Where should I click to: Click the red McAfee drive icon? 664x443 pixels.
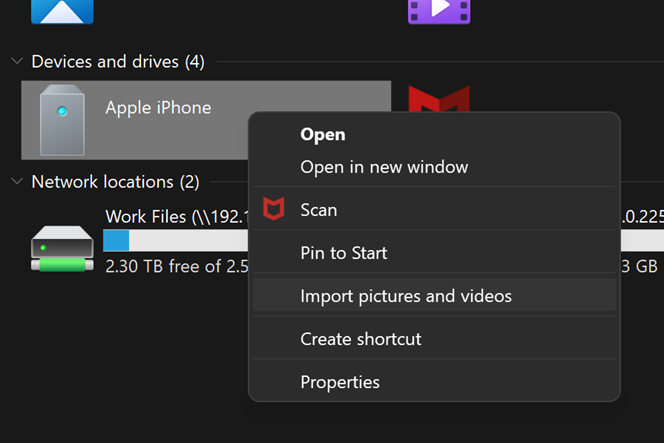[x=439, y=99]
